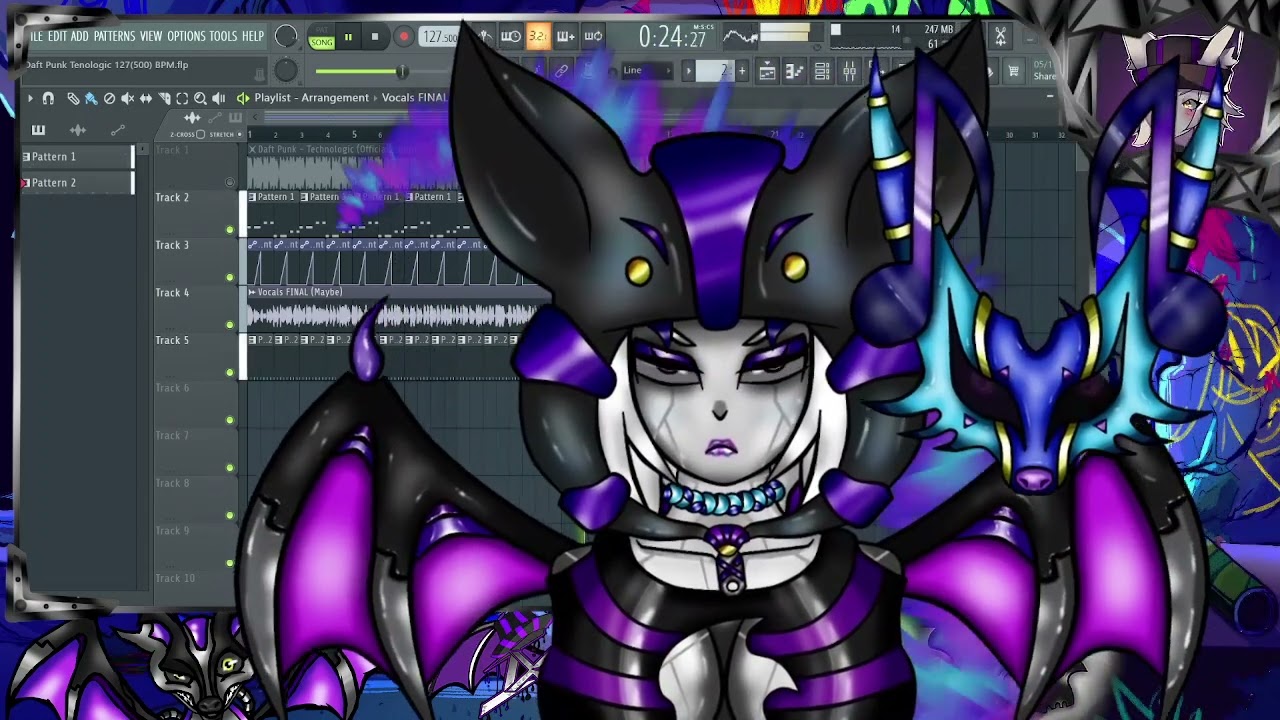1280x720 pixels.
Task: Select the Paint brush tool
Action: click(x=91, y=98)
